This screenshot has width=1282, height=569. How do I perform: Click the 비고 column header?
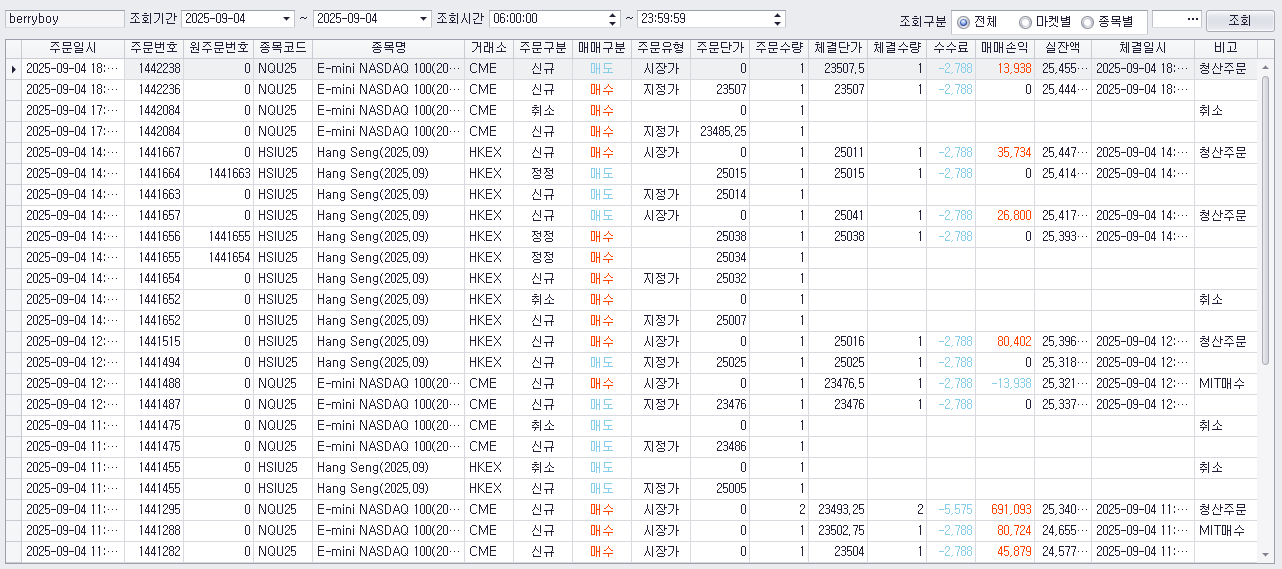tap(1224, 48)
